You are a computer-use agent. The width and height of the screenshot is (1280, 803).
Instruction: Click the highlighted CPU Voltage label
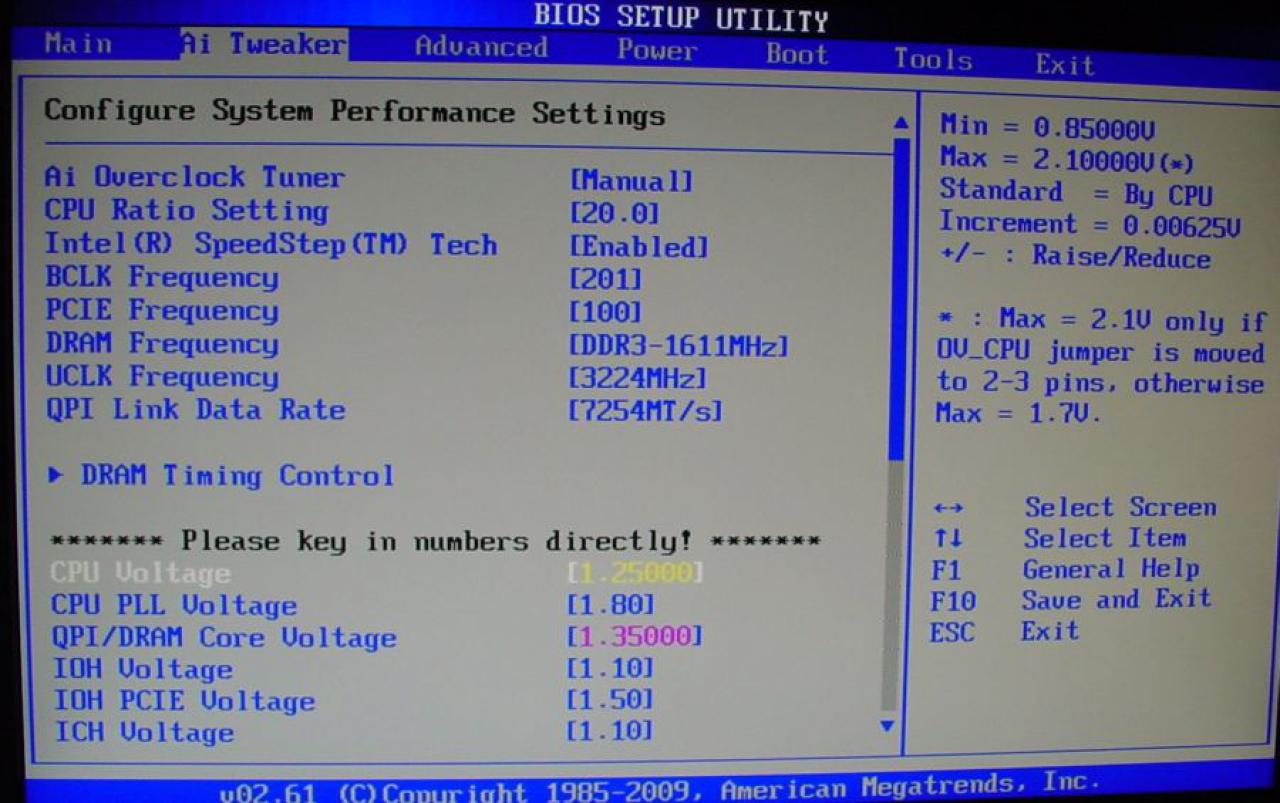[141, 573]
